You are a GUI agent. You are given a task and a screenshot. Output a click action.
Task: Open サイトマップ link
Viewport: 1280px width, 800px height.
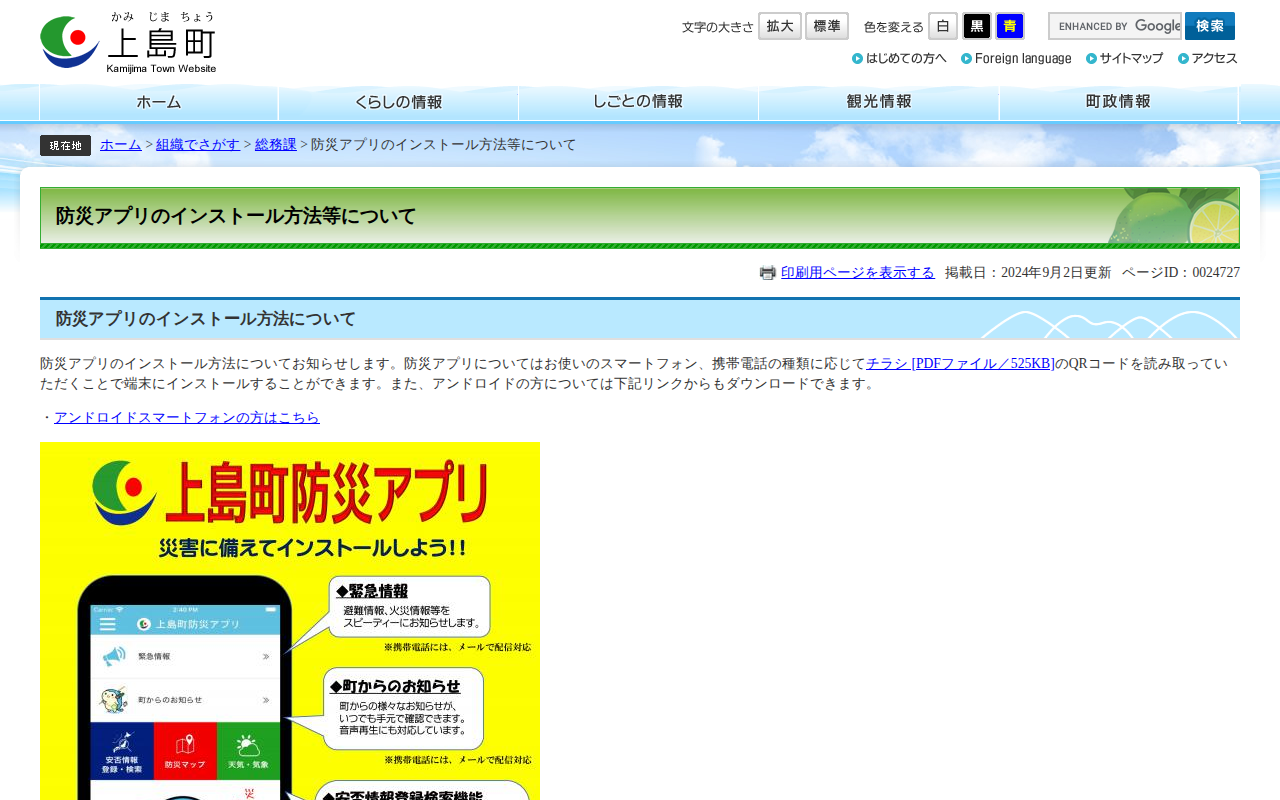(x=1125, y=58)
